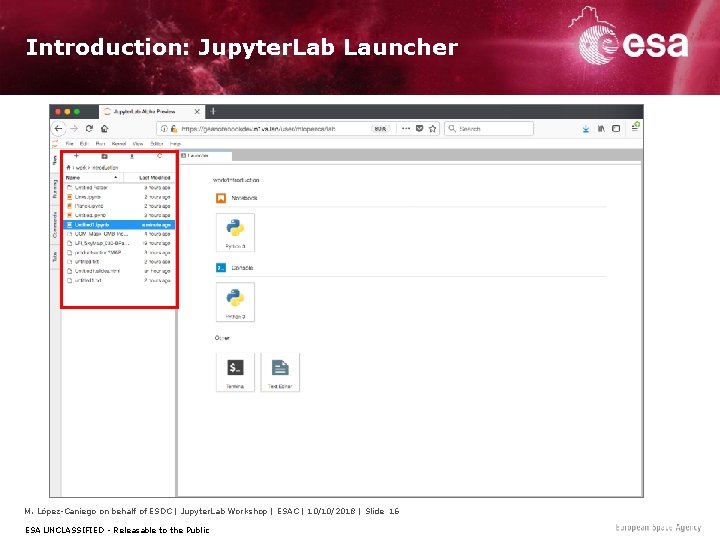Select the file starting with COM_Mask
This screenshot has width=720, height=540.
(x=119, y=234)
